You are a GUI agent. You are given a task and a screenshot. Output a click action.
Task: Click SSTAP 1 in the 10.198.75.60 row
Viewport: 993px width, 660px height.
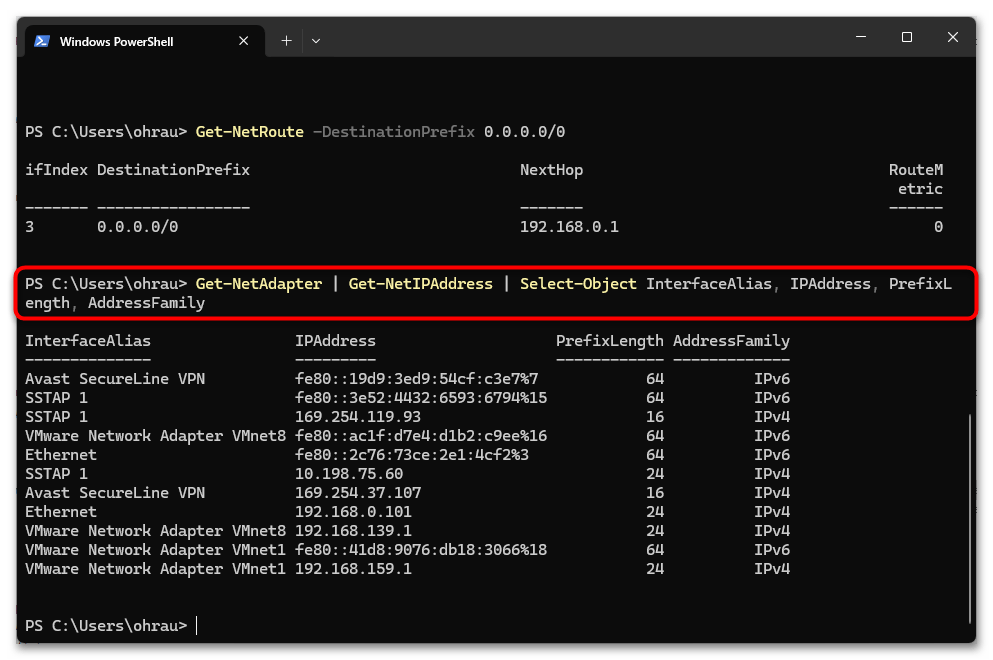[x=56, y=474]
